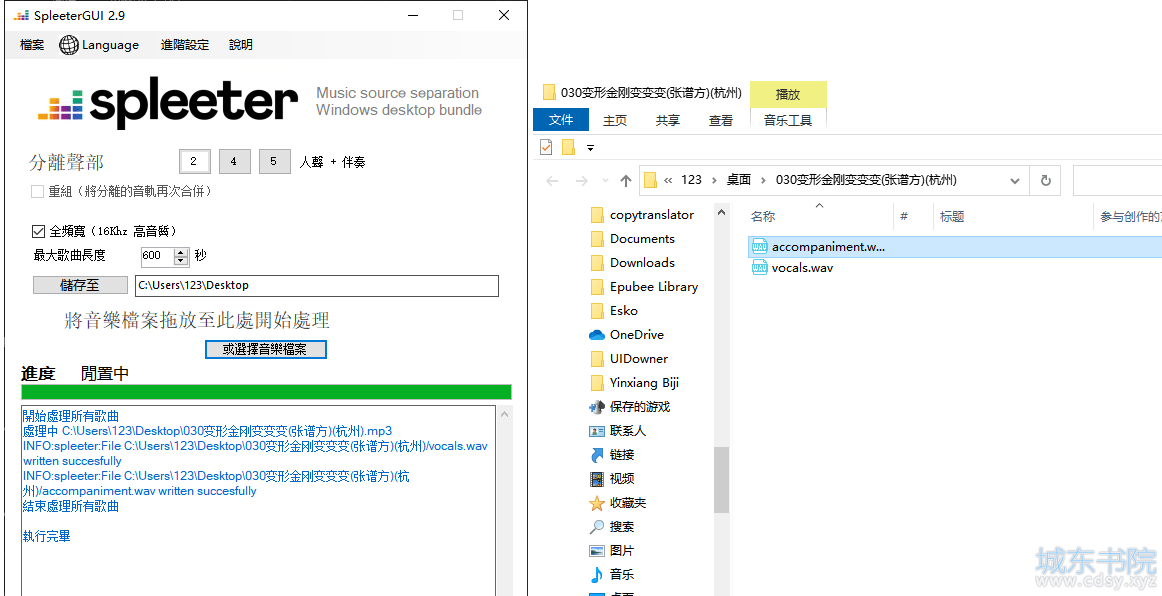Open the 檔案 menu in SpleeterGUI
The image size is (1162, 596).
32,45
